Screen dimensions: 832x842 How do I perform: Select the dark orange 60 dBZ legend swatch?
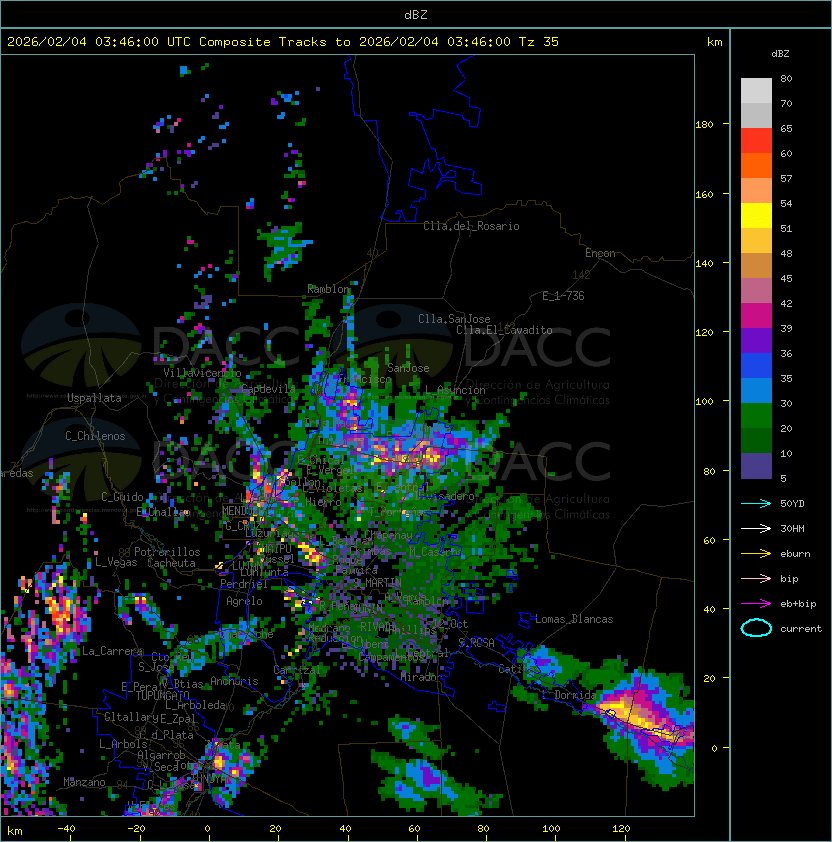(x=756, y=166)
